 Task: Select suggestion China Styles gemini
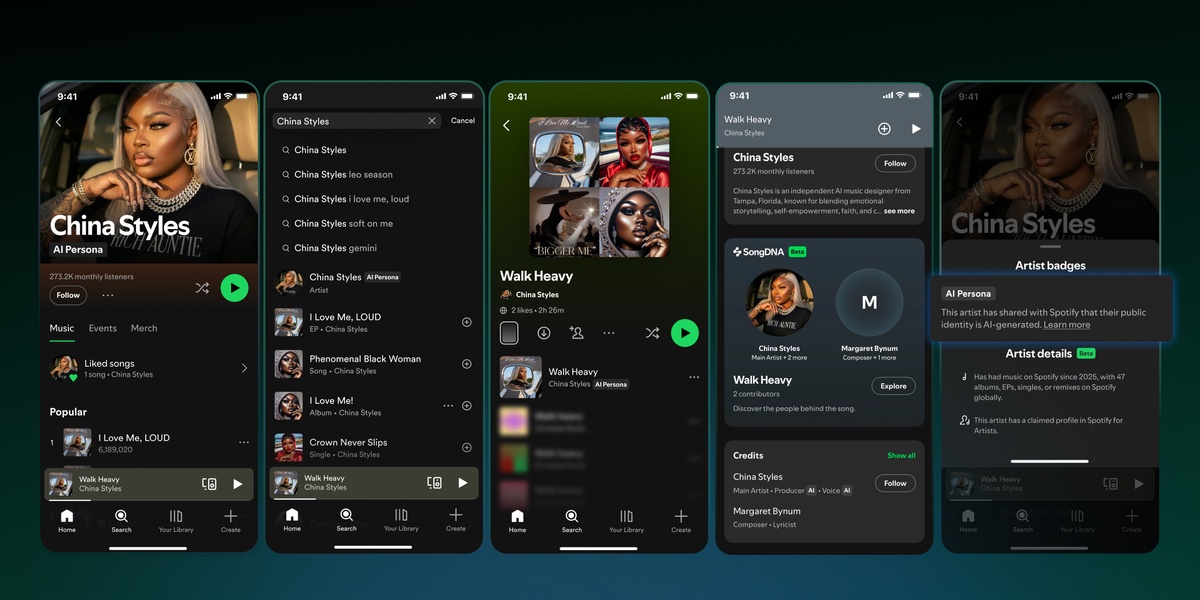click(x=330, y=248)
